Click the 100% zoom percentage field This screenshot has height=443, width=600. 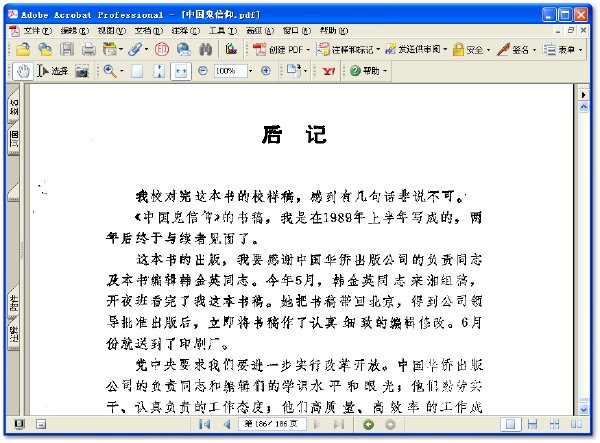tap(230, 71)
